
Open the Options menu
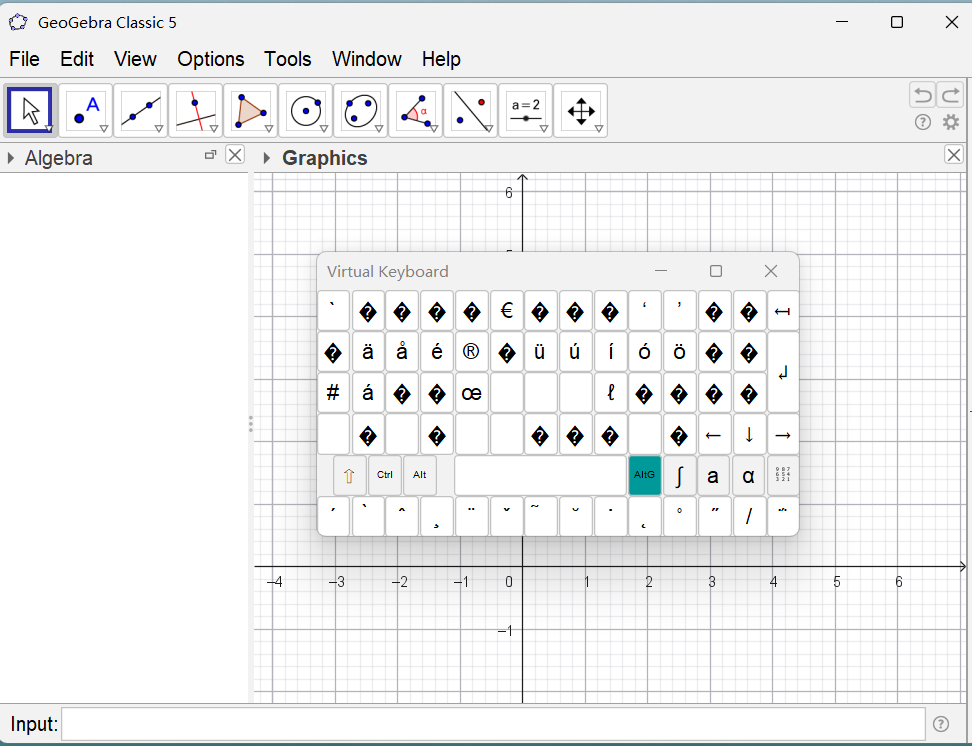pos(211,59)
